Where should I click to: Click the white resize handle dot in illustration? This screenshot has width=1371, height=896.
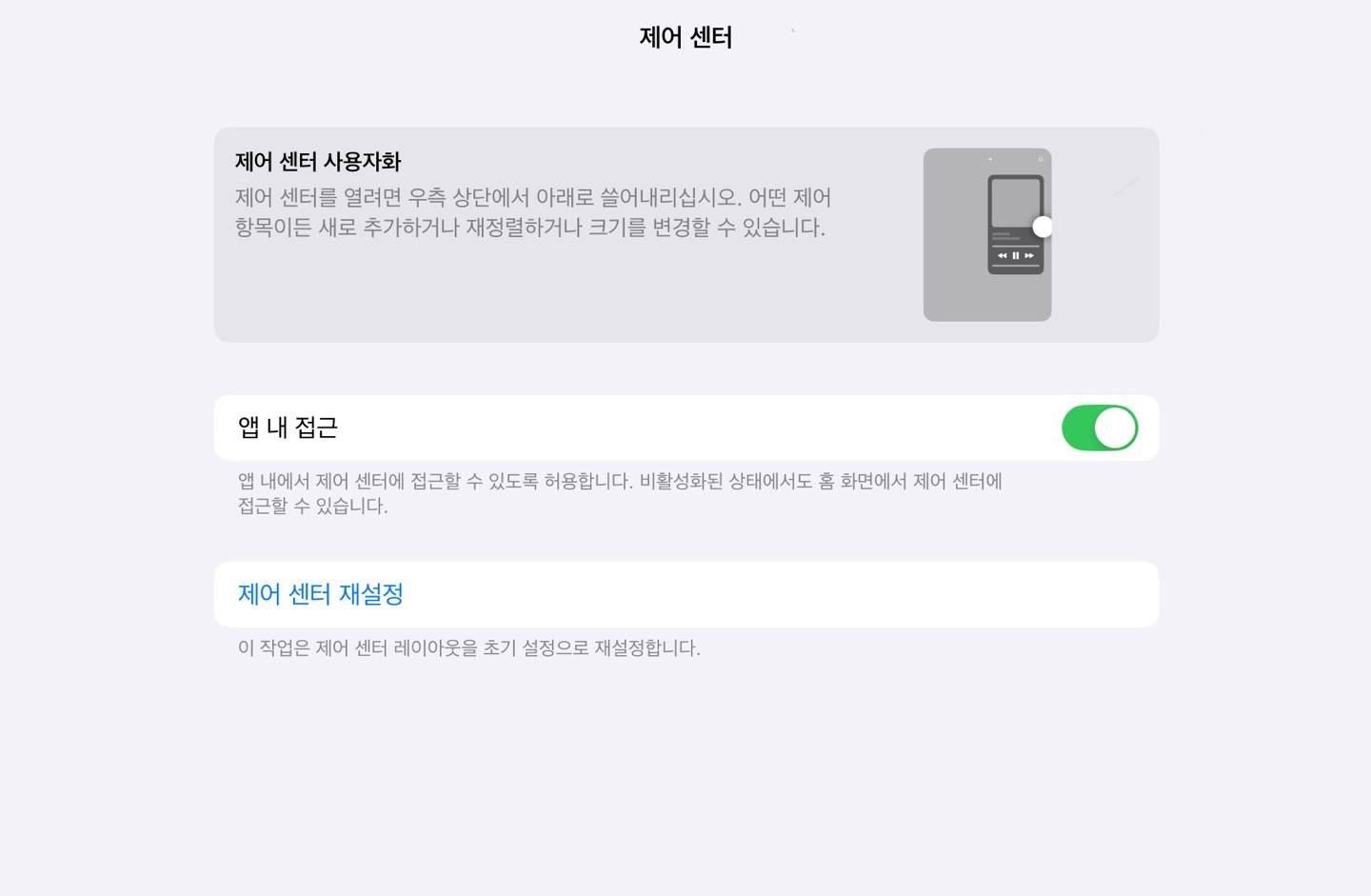tap(1043, 227)
